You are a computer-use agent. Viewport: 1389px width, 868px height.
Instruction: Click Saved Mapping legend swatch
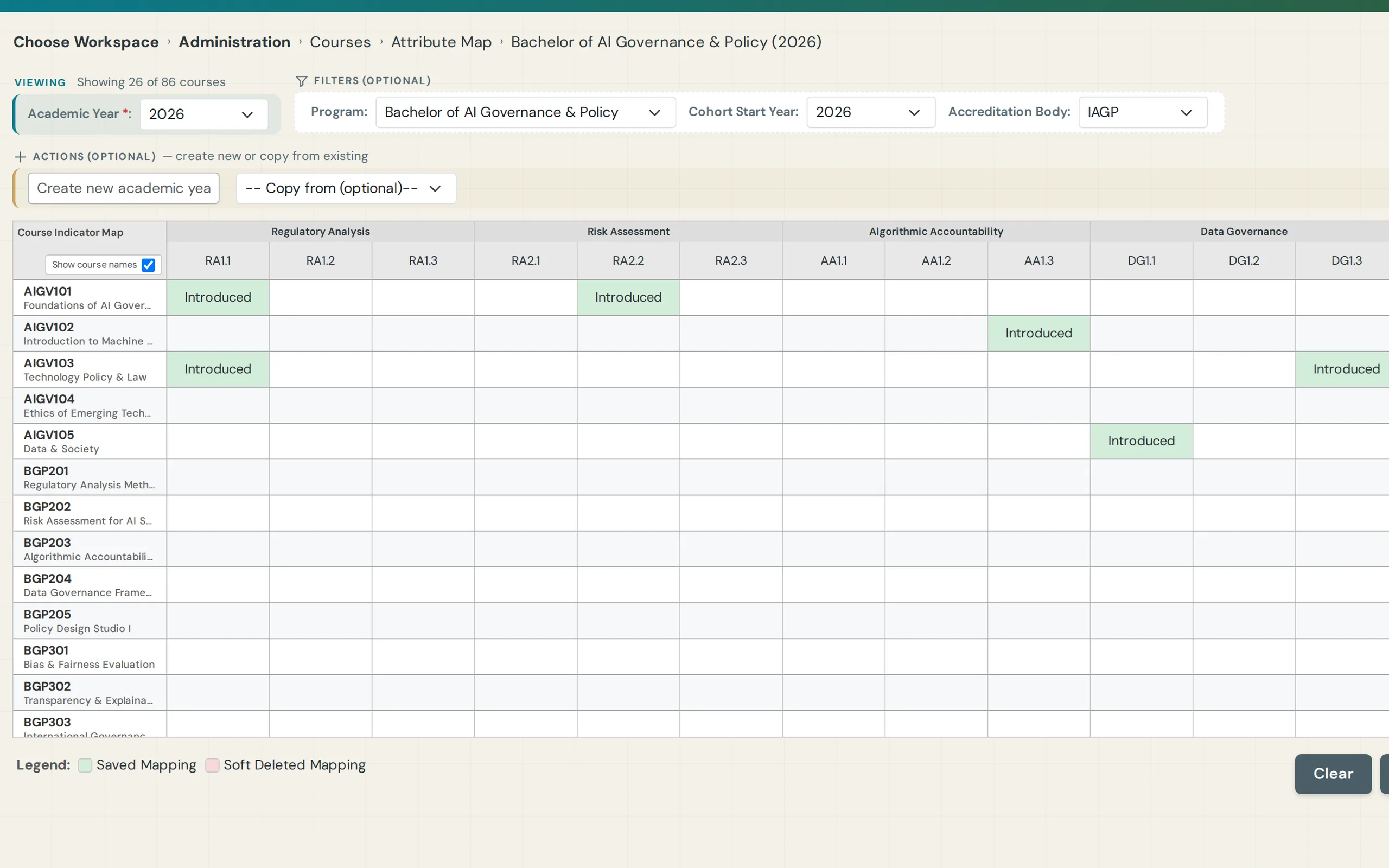tap(85, 765)
